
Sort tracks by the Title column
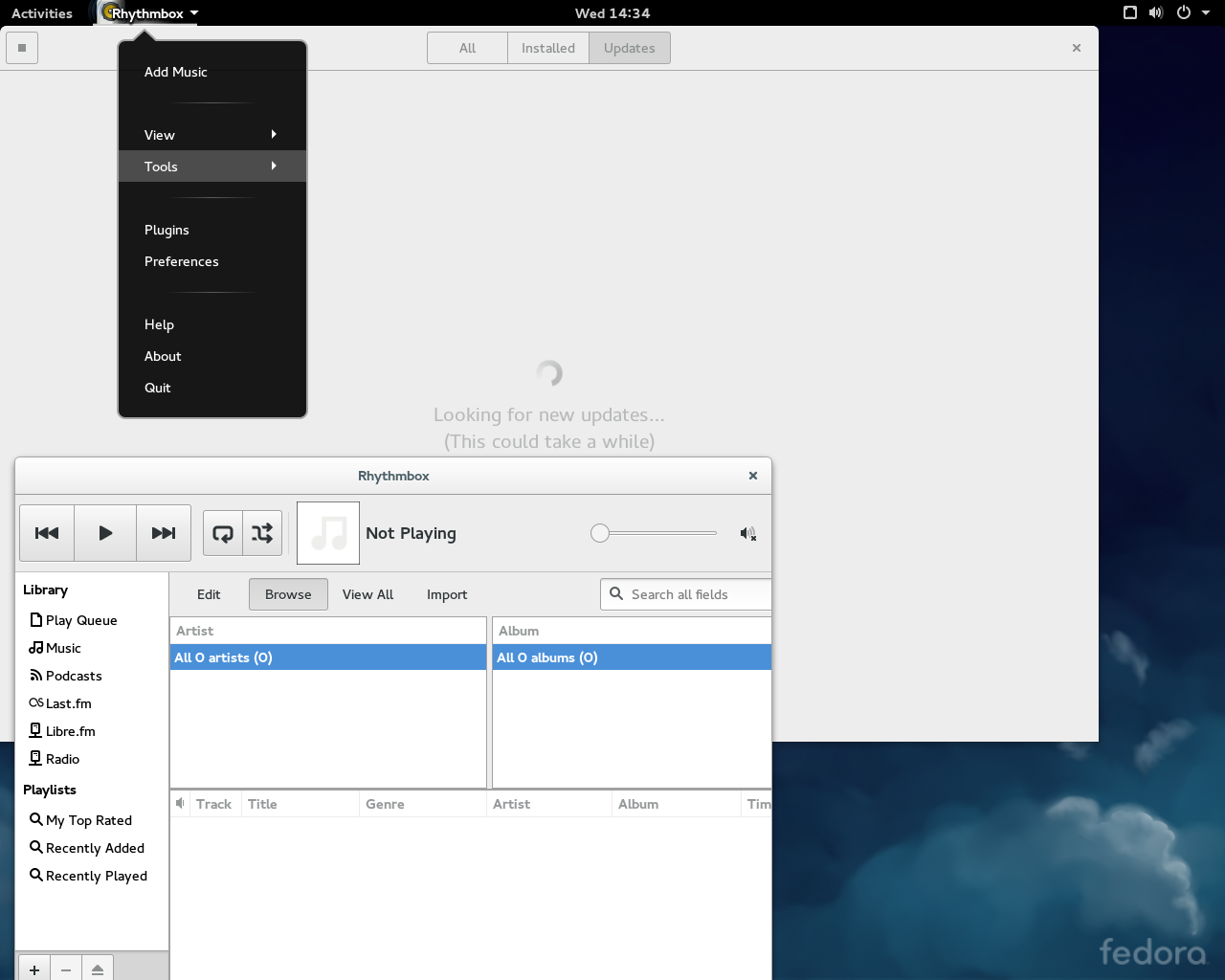(300, 804)
